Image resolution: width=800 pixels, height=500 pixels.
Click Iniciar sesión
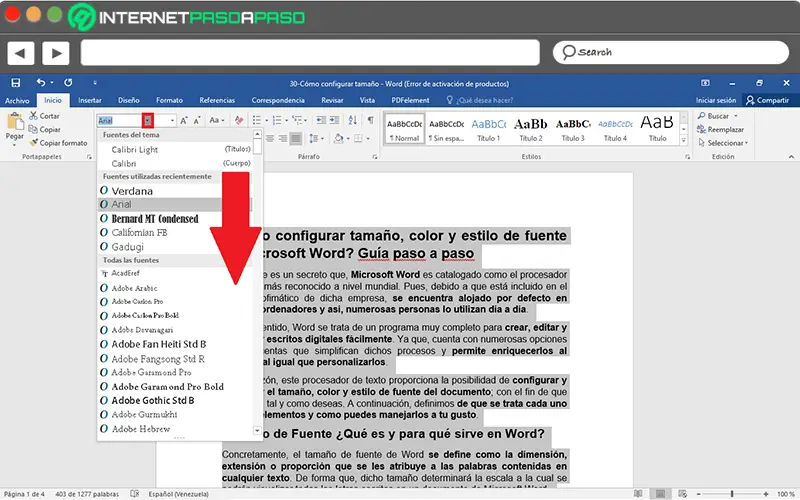point(716,101)
